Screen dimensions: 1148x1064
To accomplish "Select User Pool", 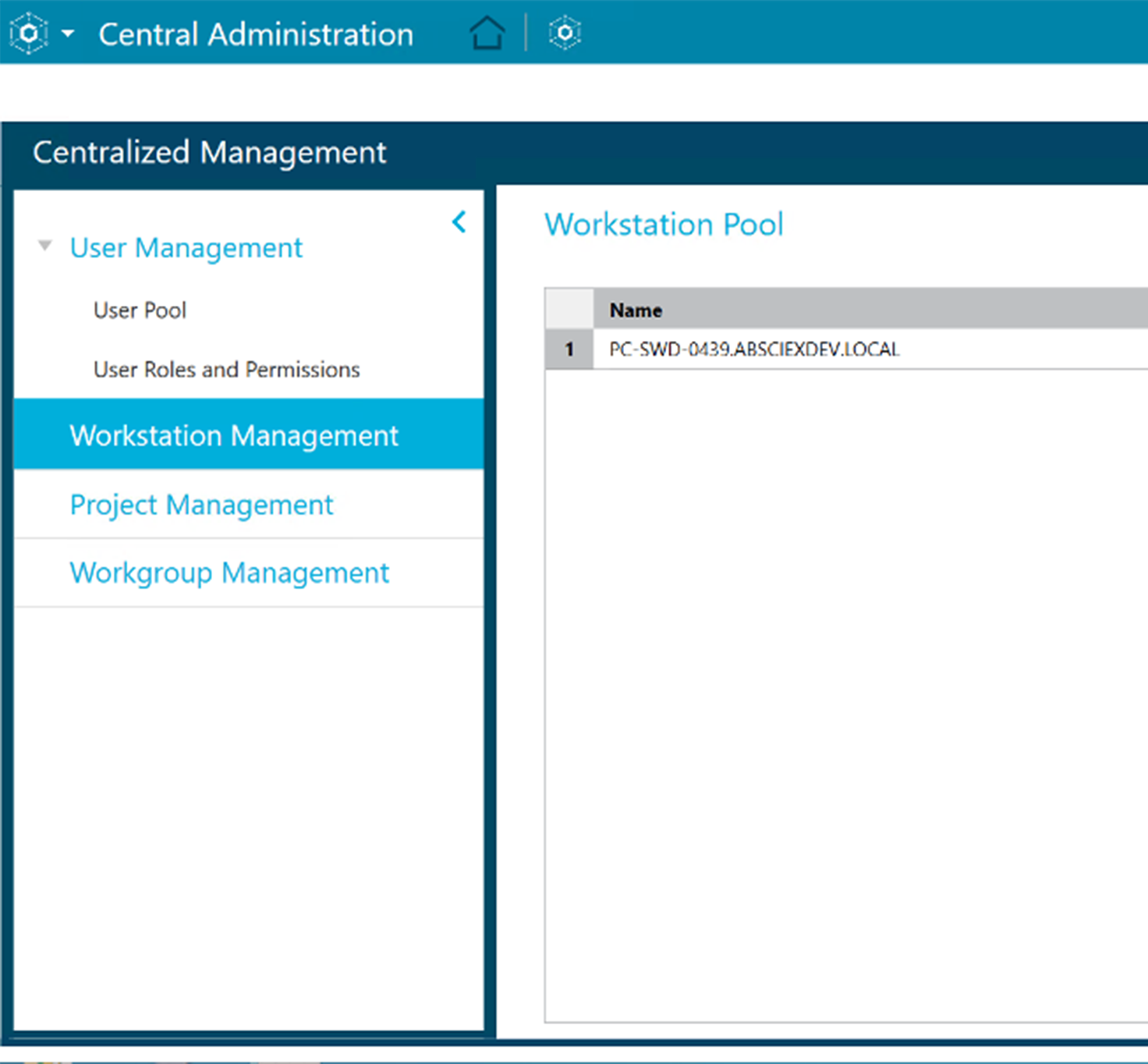I will pyautogui.click(x=140, y=310).
